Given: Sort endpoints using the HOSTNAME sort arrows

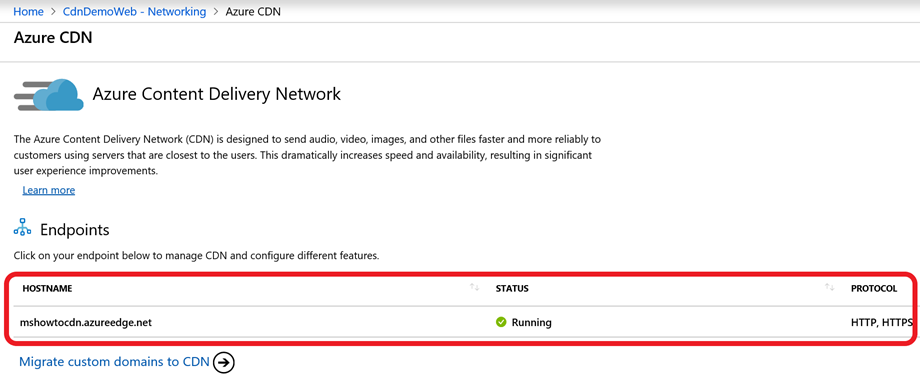Looking at the screenshot, I should coord(475,287).
